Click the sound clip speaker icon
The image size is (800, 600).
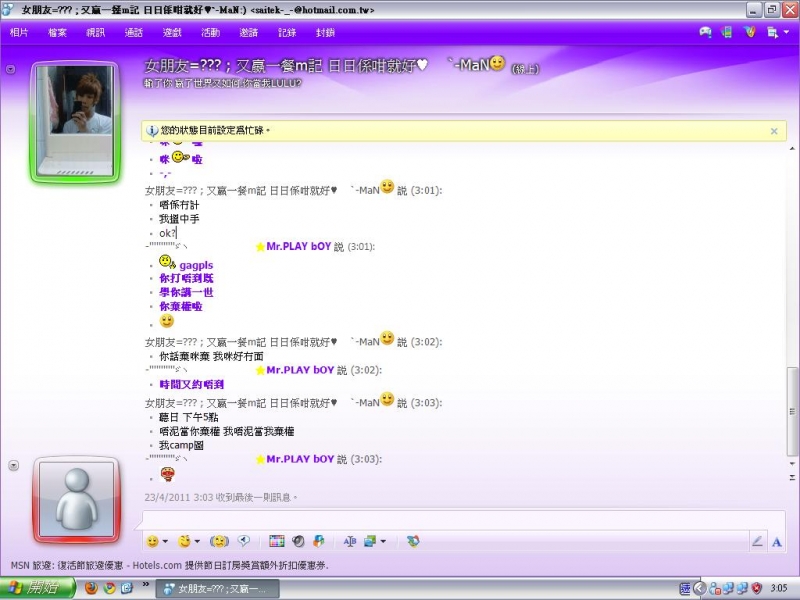click(x=298, y=541)
